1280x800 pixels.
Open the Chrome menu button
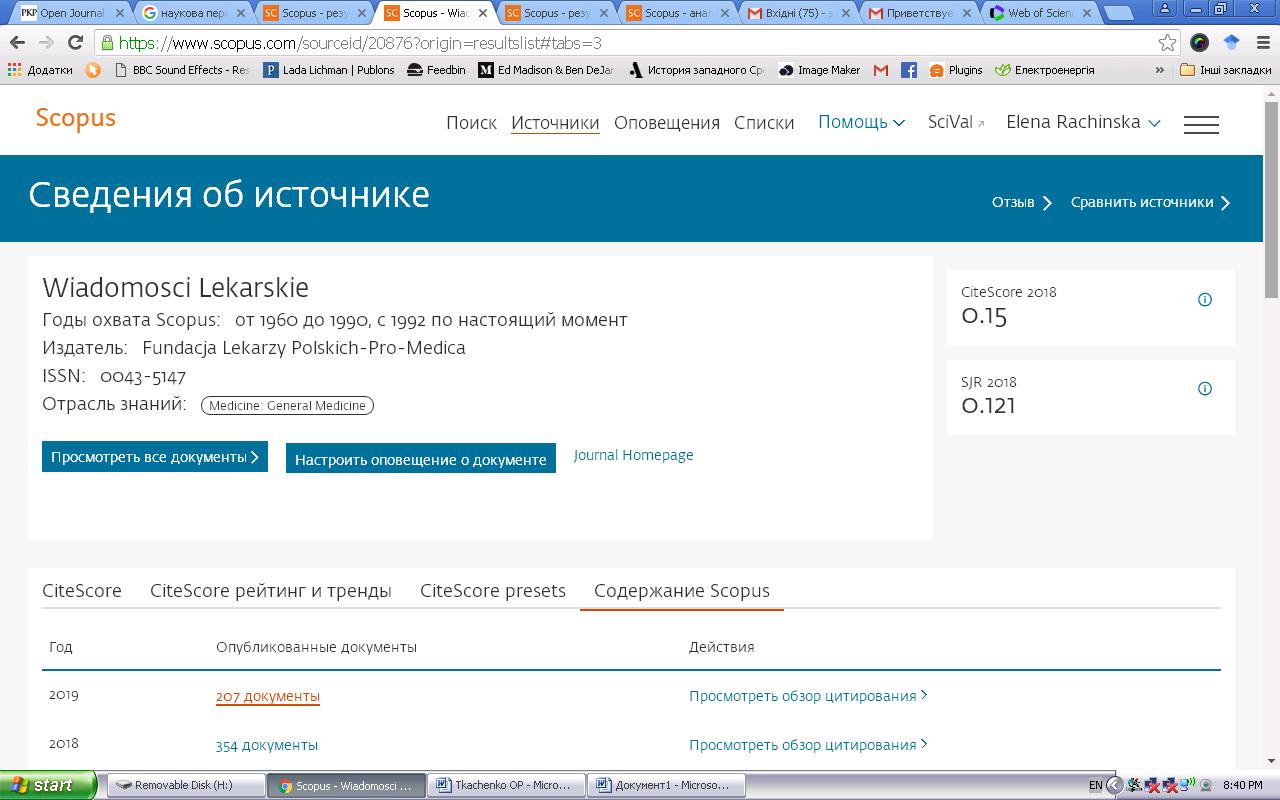[1261, 43]
